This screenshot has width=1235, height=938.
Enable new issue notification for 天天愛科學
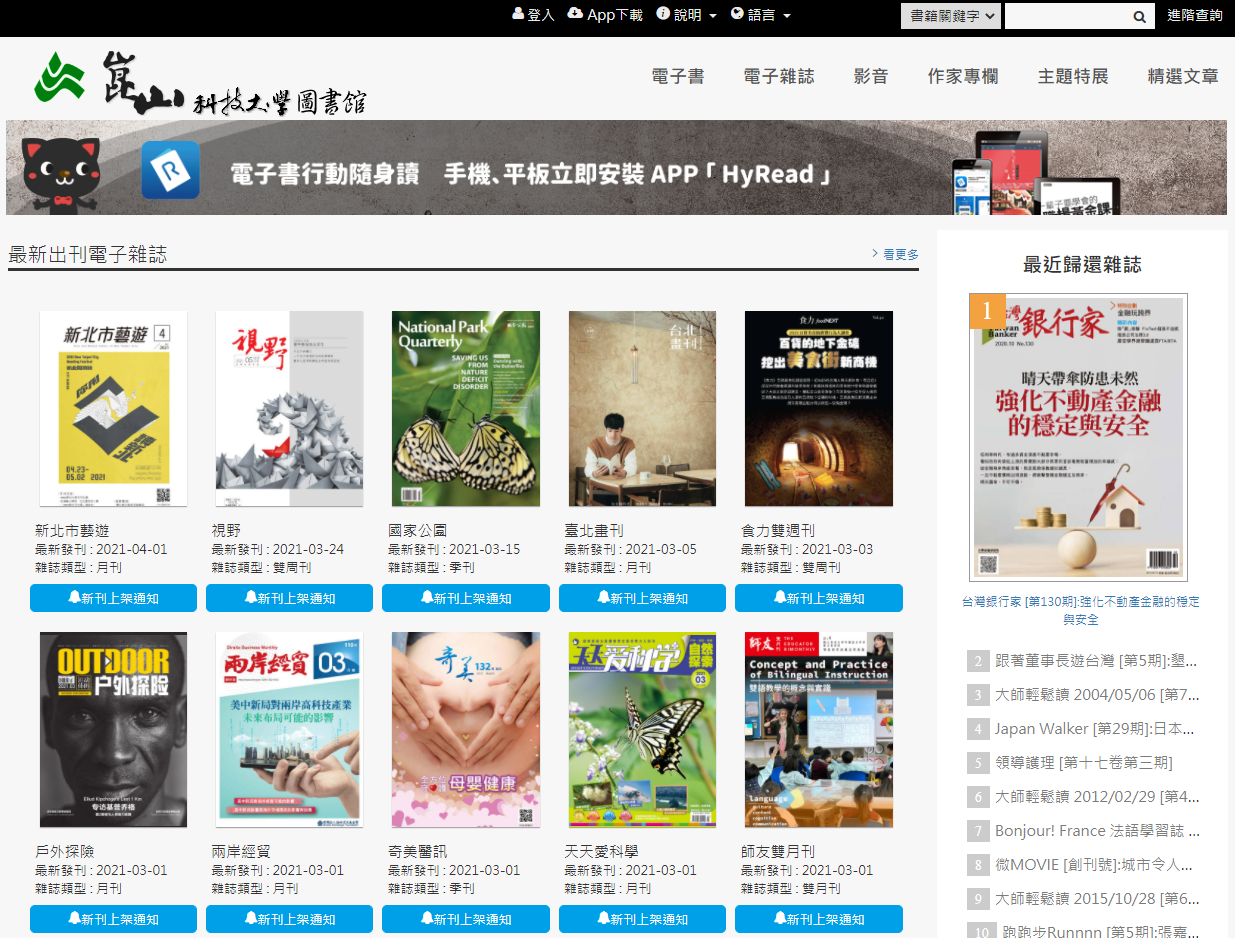[x=641, y=918]
